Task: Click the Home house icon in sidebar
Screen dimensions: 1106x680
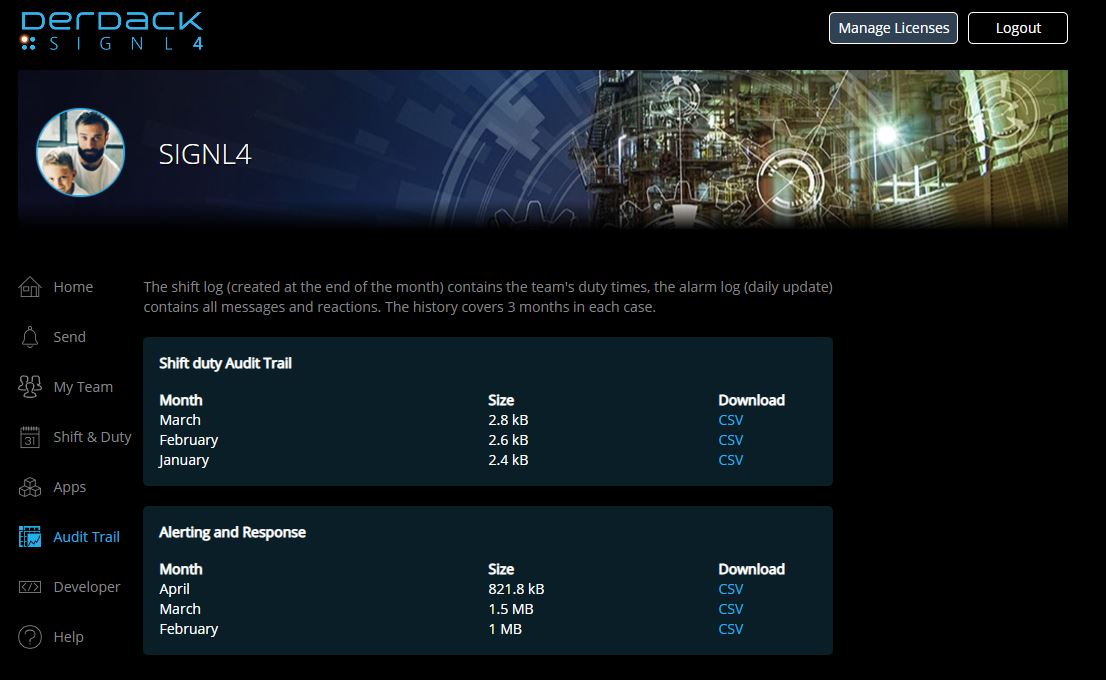Action: (x=30, y=287)
